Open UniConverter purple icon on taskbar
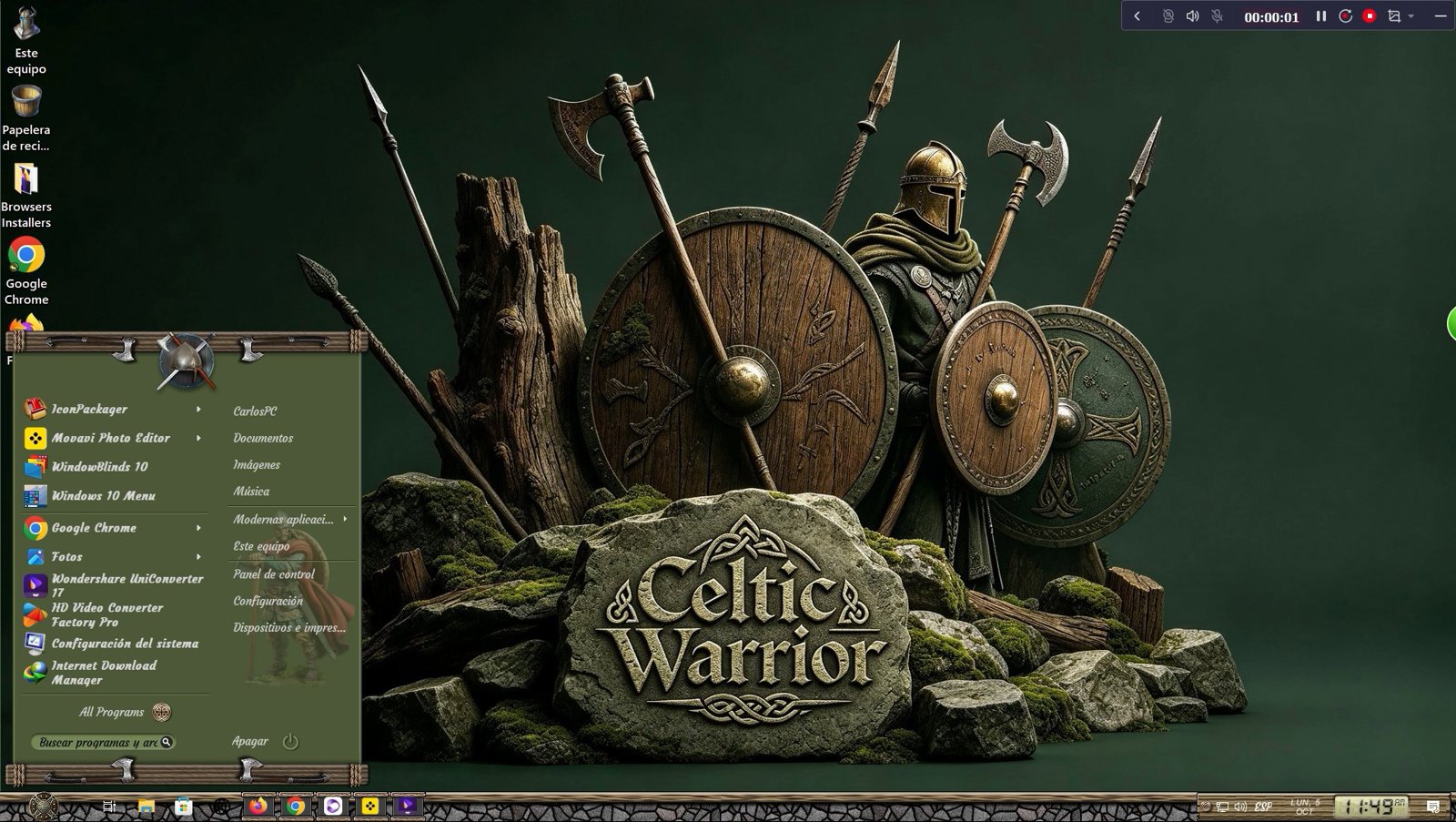Image resolution: width=1456 pixels, height=822 pixels. [407, 807]
